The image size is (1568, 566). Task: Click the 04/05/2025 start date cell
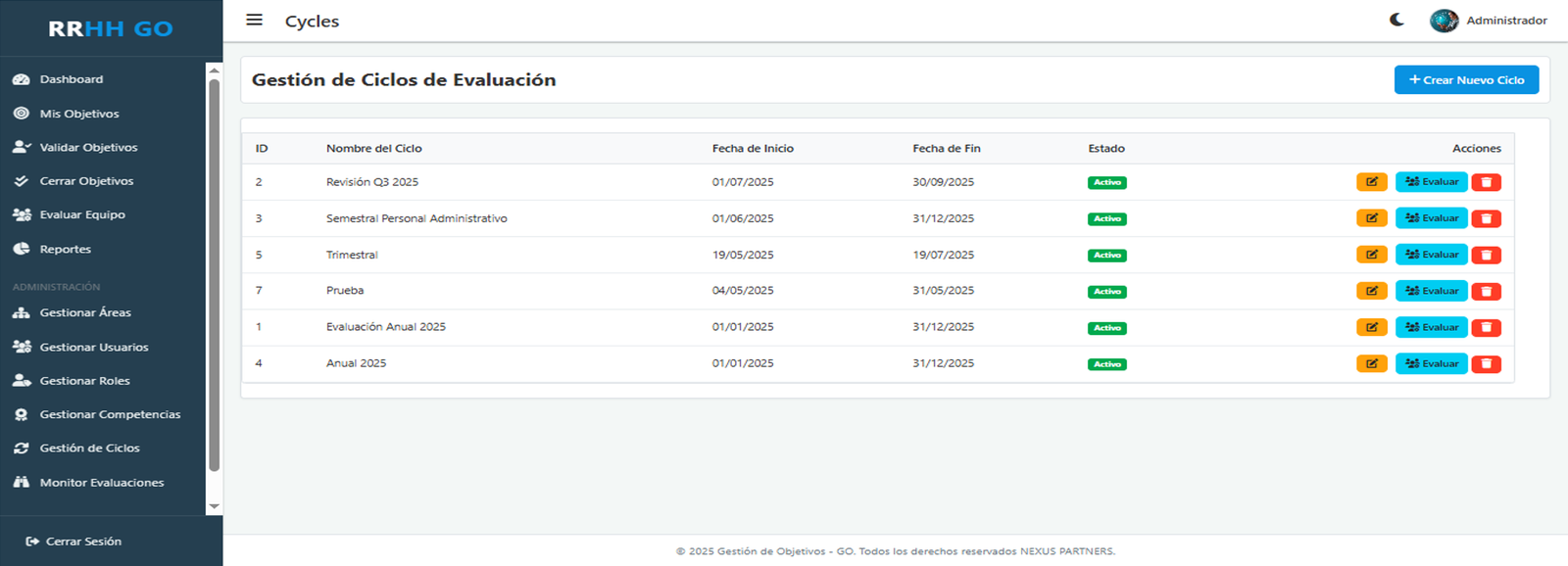(x=743, y=291)
